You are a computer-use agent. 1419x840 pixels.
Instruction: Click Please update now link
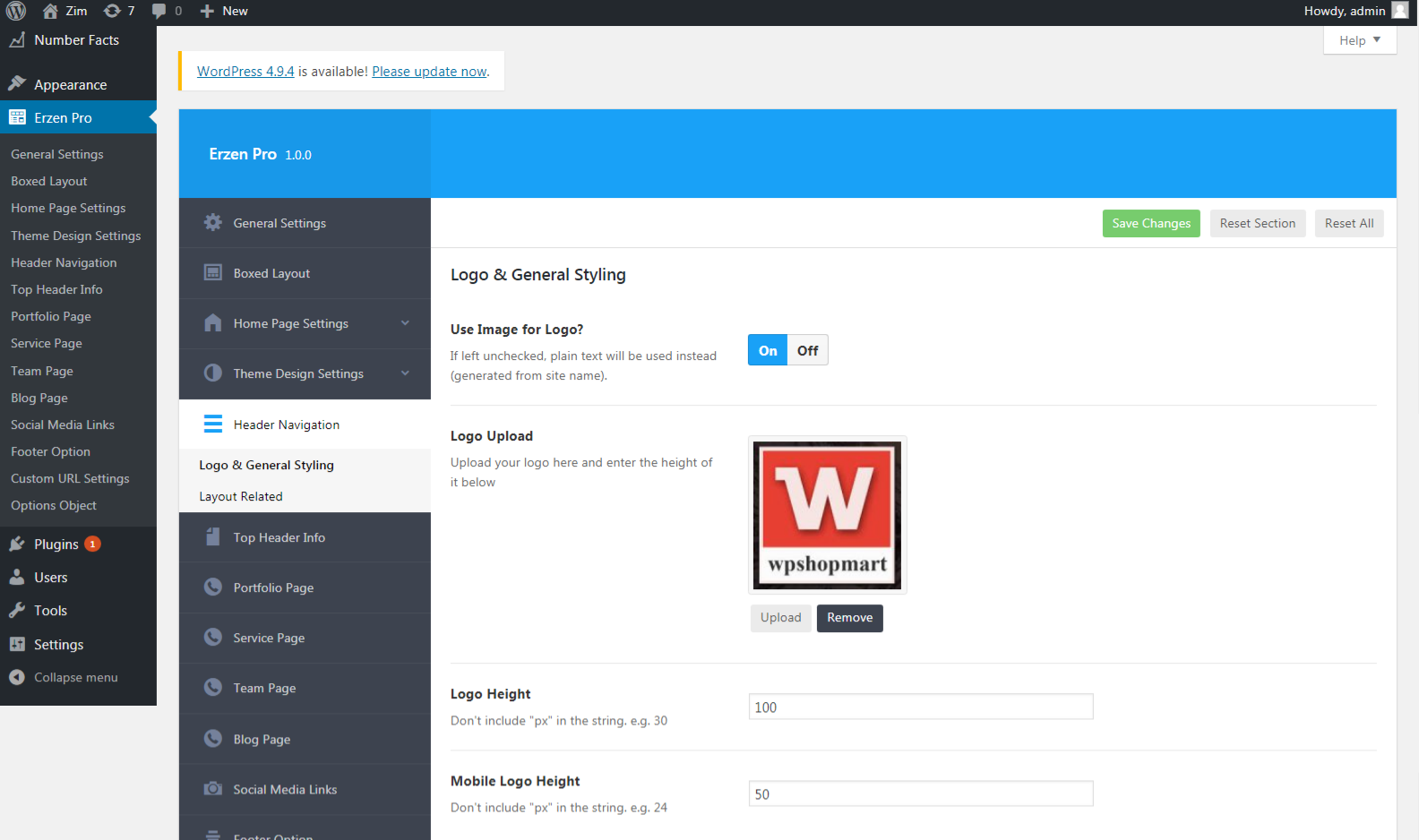(430, 71)
